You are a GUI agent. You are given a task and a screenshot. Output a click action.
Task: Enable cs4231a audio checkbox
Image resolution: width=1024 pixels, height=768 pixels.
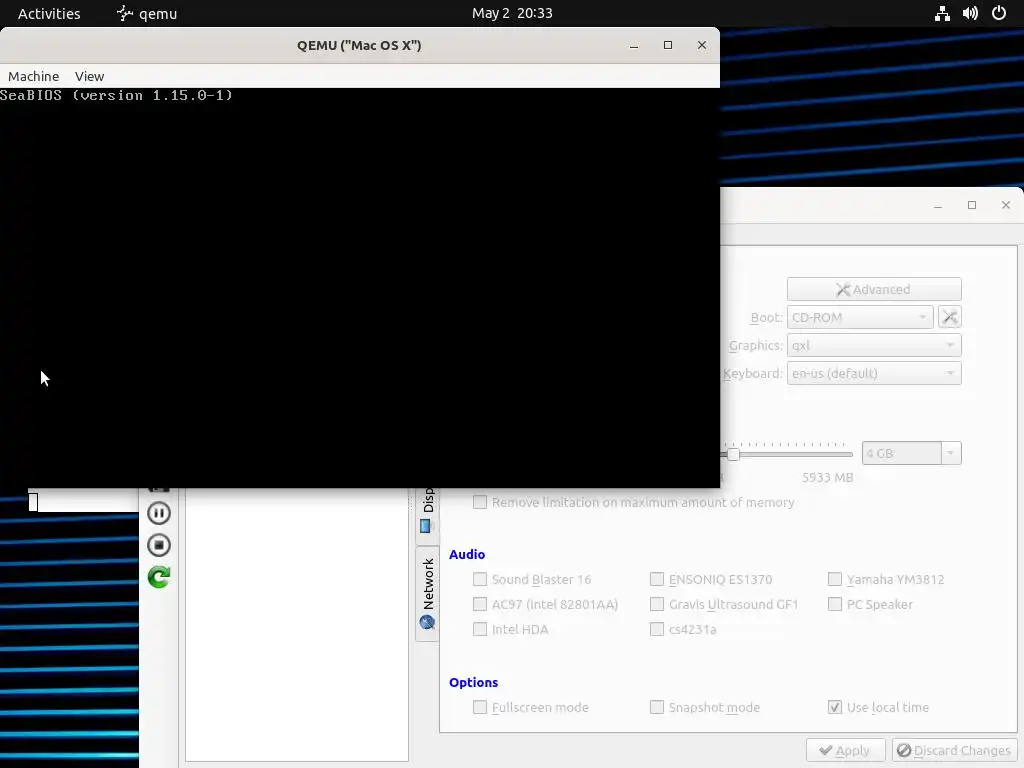[657, 629]
